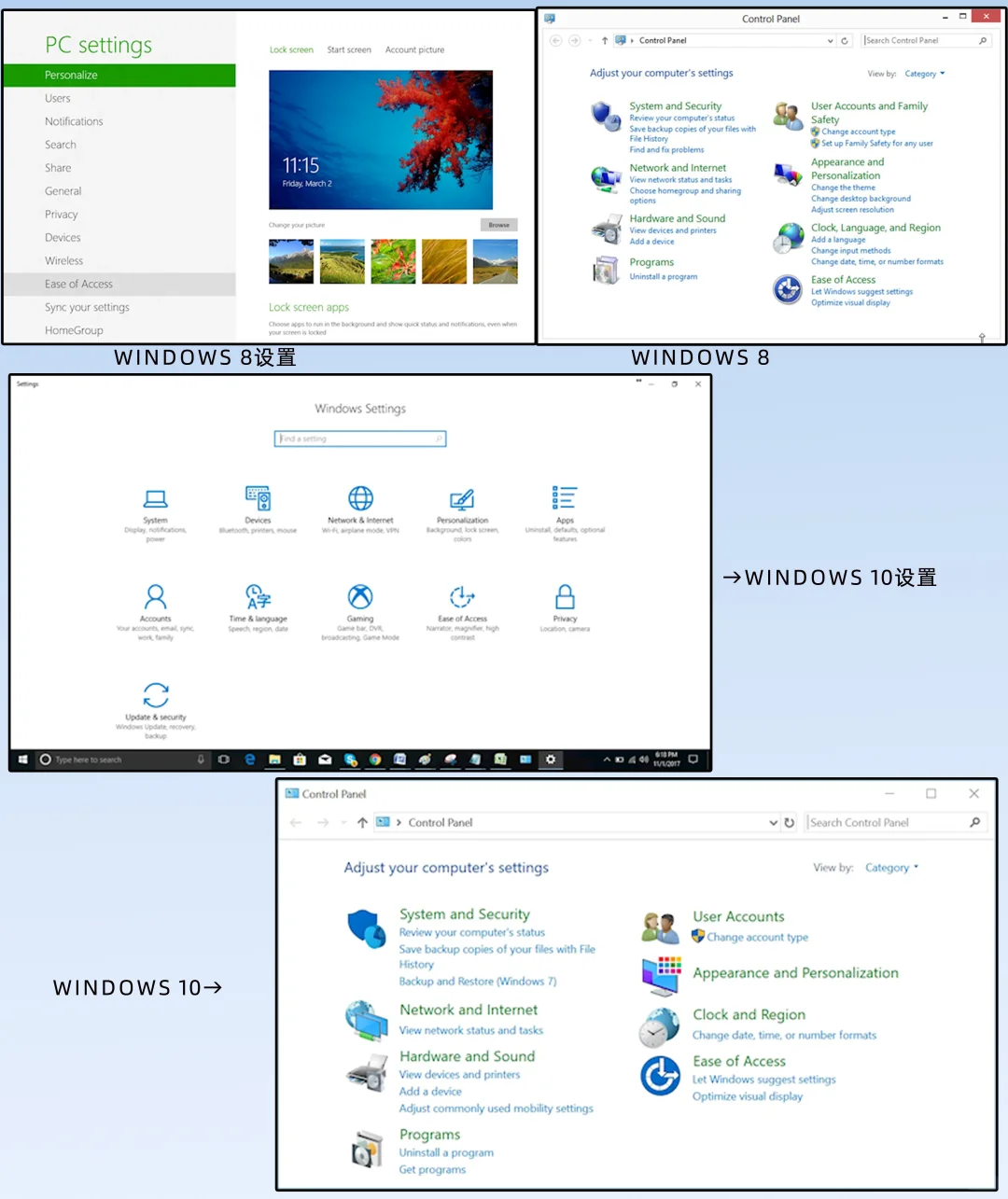Open Privacy lock icon in Settings

pos(565,597)
